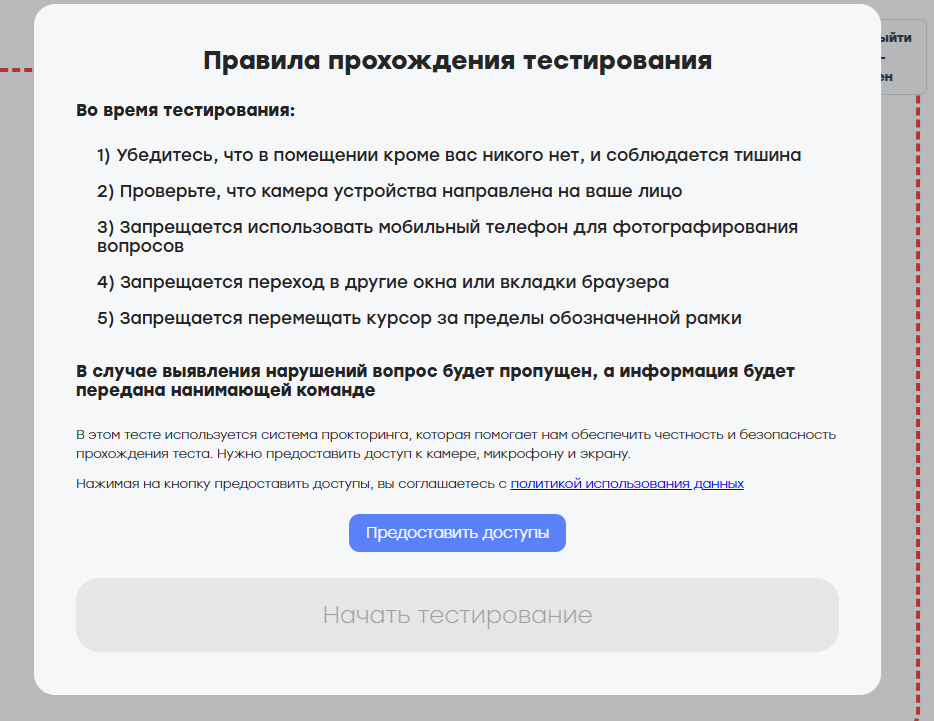This screenshot has width=934, height=721.
Task: Click the red dashed line at top left
Action: pyautogui.click(x=16, y=70)
